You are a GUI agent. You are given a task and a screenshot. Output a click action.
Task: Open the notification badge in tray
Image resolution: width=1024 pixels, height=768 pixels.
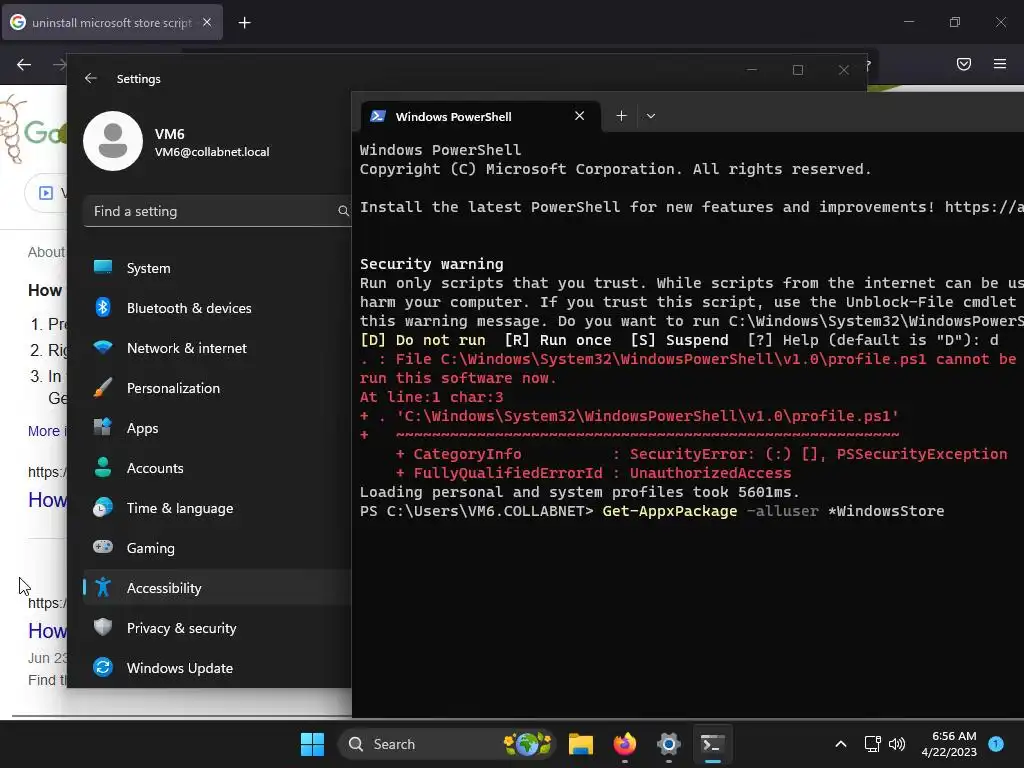pyautogui.click(x=996, y=743)
